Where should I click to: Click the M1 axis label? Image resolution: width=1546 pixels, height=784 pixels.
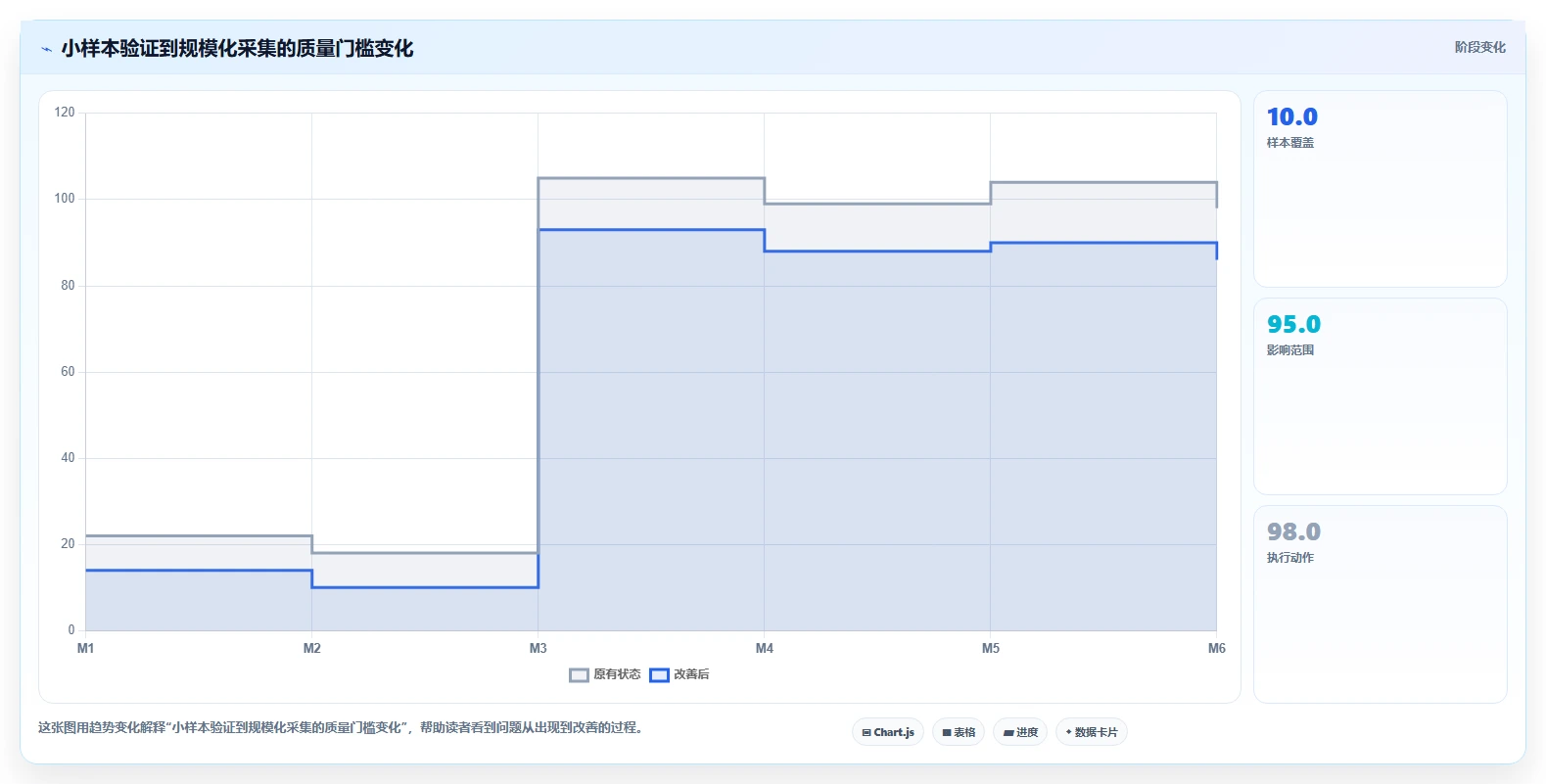(86, 648)
